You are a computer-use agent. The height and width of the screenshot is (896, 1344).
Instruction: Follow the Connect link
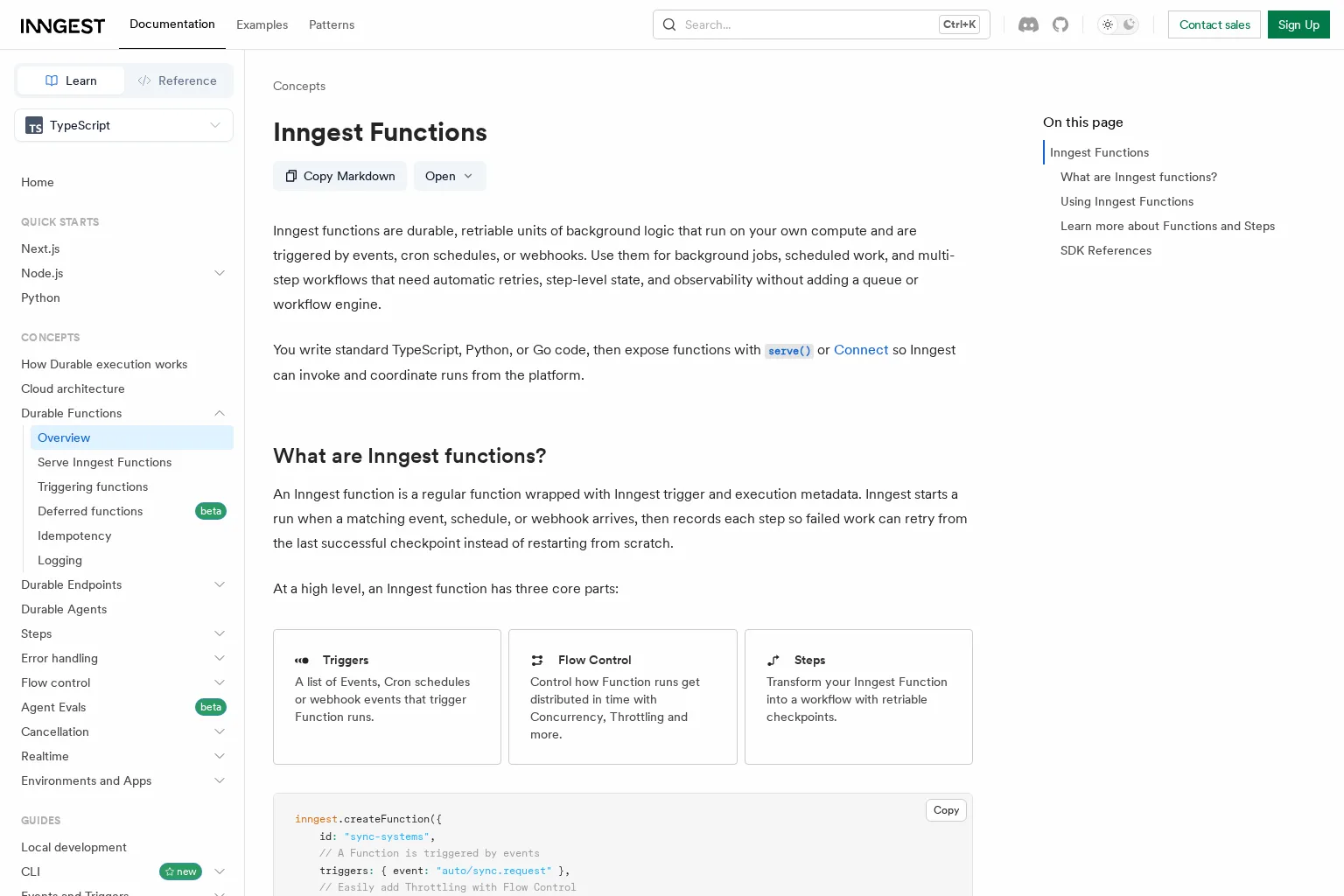(x=861, y=350)
